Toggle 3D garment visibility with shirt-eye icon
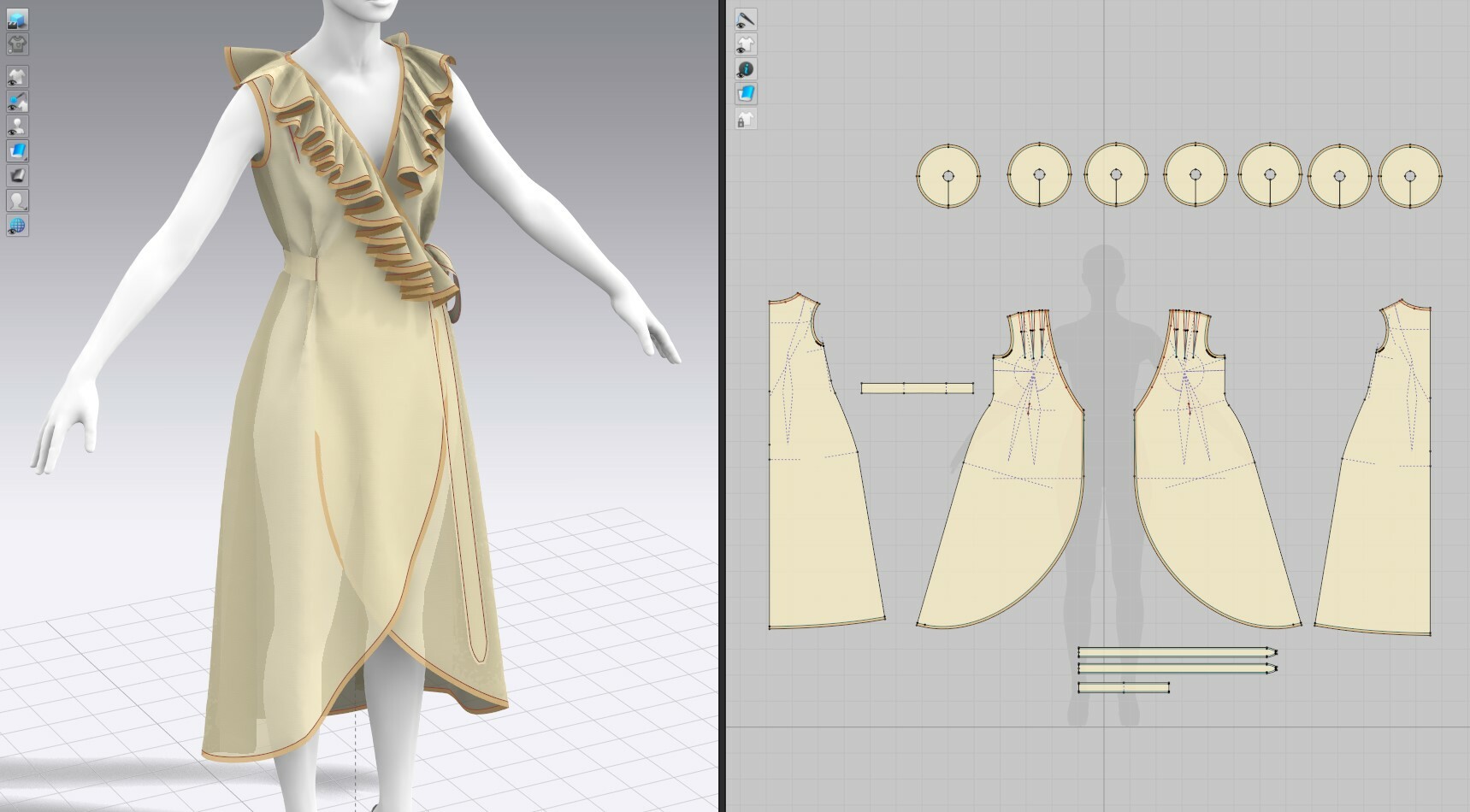1470x812 pixels. tap(17, 75)
